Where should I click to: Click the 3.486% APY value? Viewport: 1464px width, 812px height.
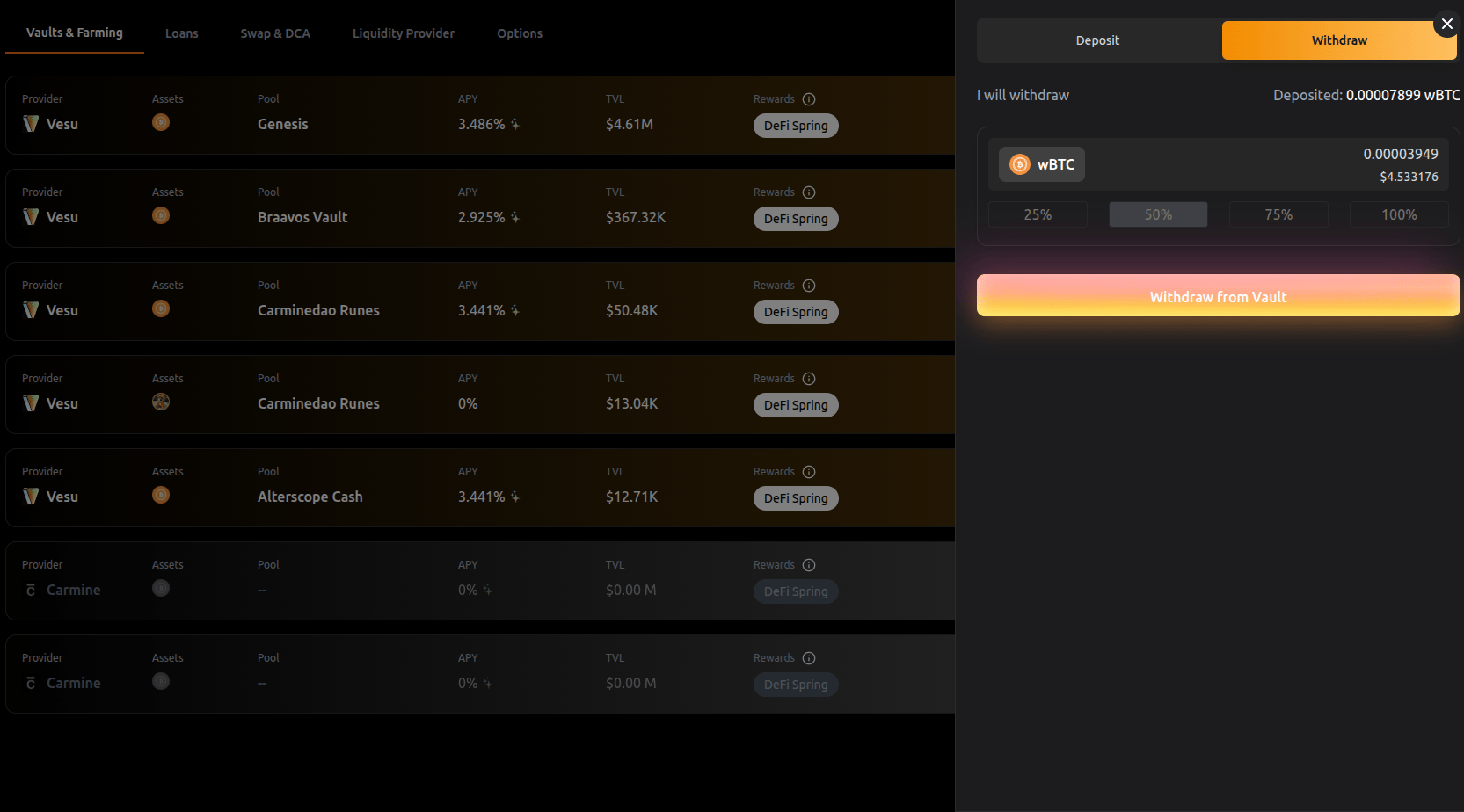482,124
